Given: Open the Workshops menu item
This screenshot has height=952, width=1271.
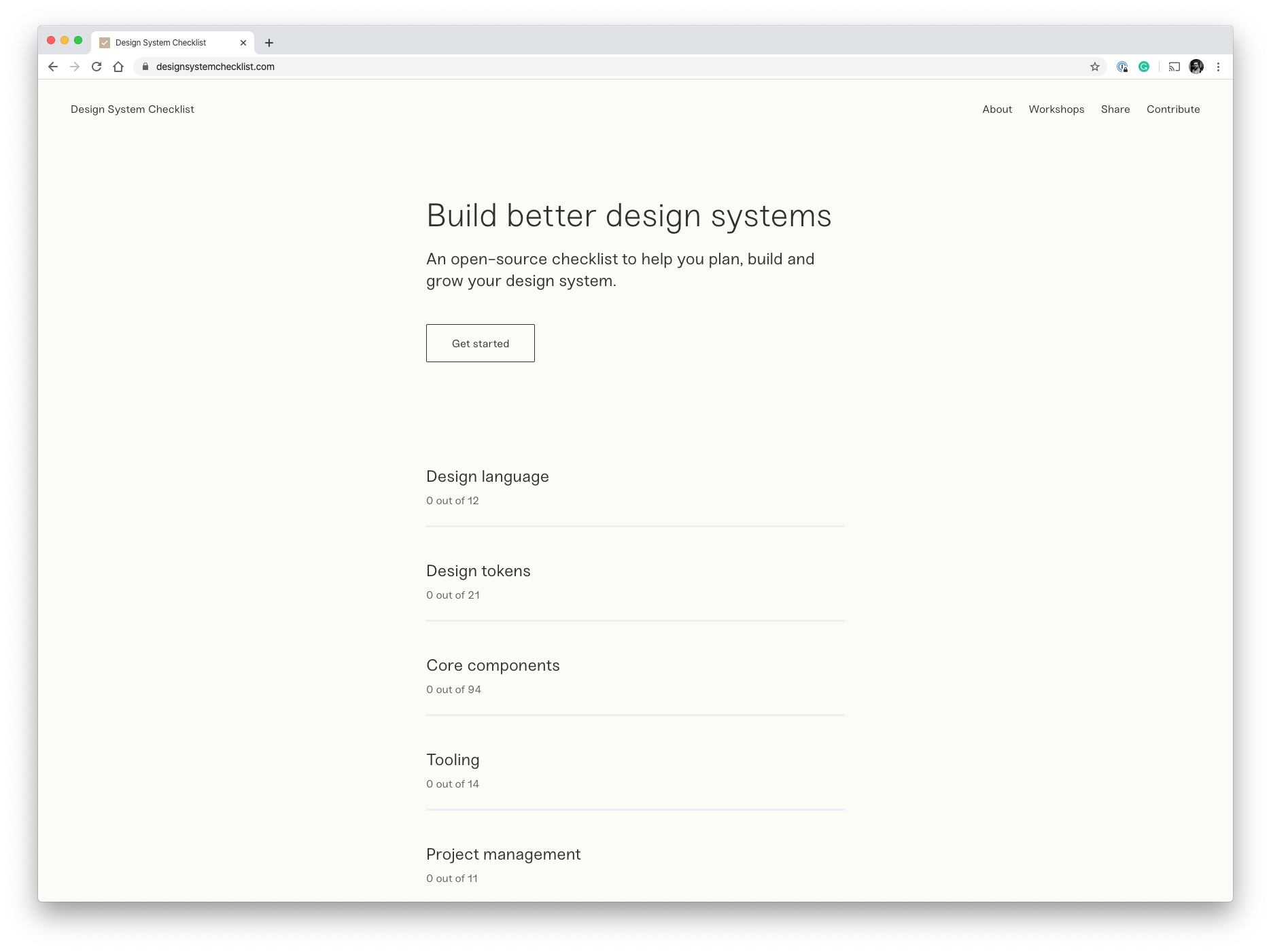Looking at the screenshot, I should click(1056, 109).
